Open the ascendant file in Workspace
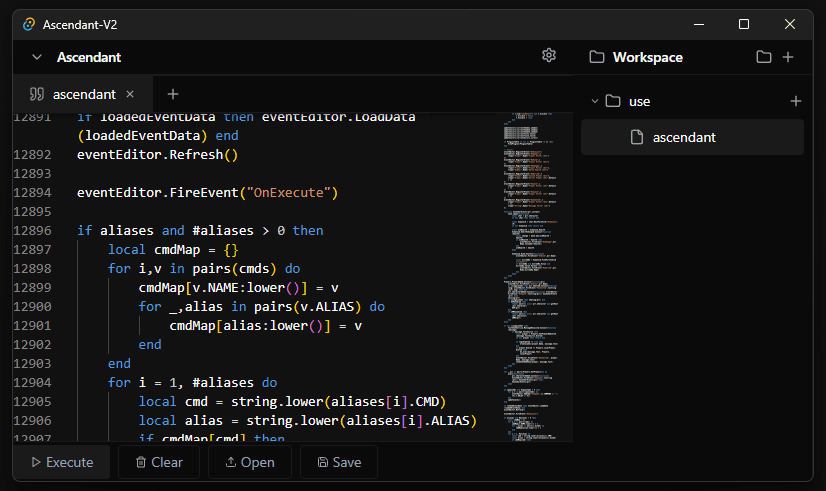 pos(692,138)
